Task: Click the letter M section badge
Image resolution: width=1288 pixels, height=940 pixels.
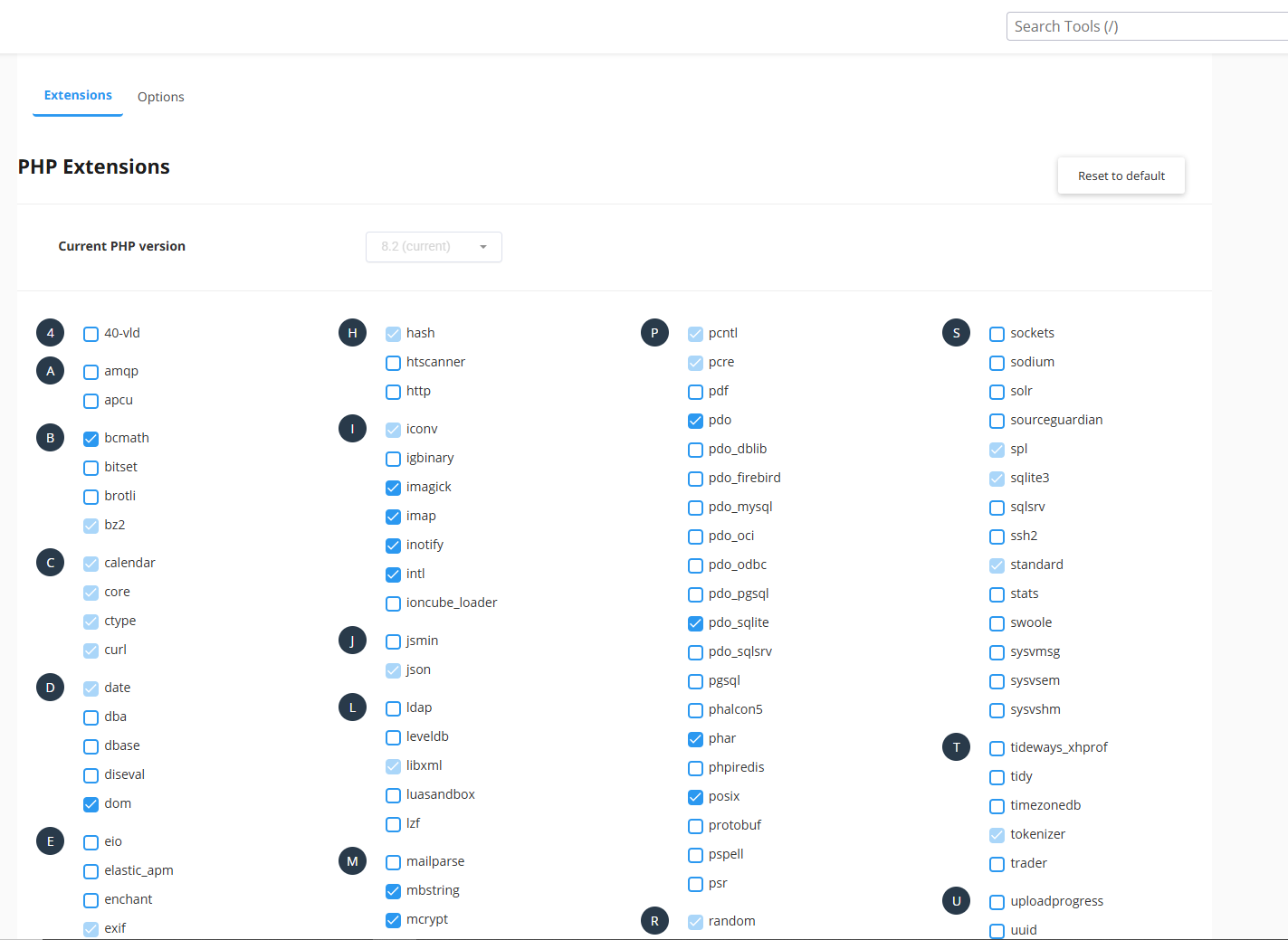Action: [x=352, y=861]
